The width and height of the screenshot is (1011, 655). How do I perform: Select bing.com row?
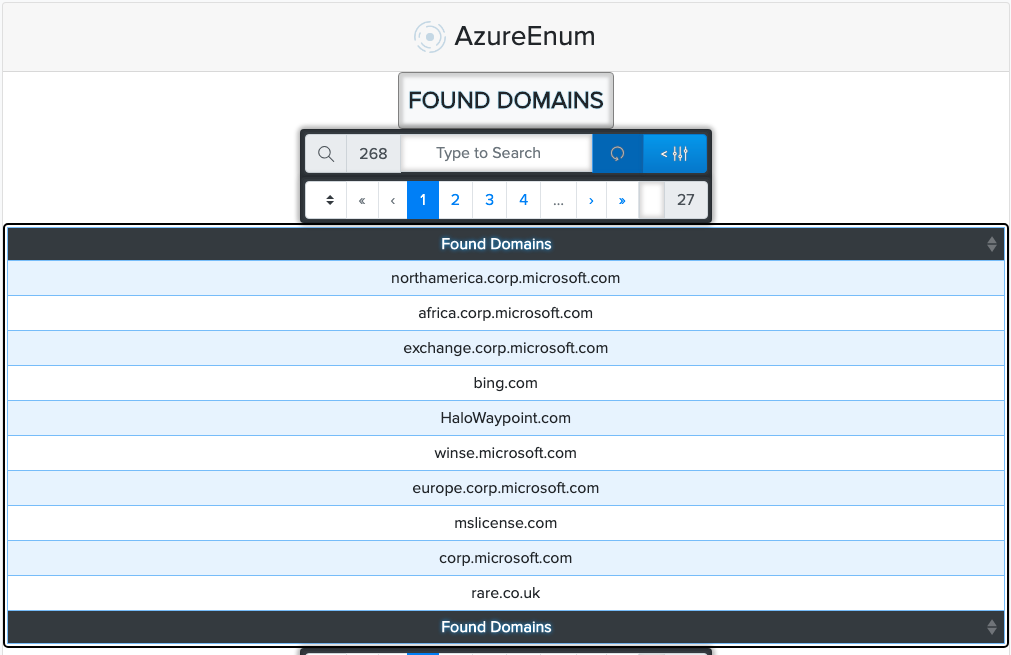(506, 383)
